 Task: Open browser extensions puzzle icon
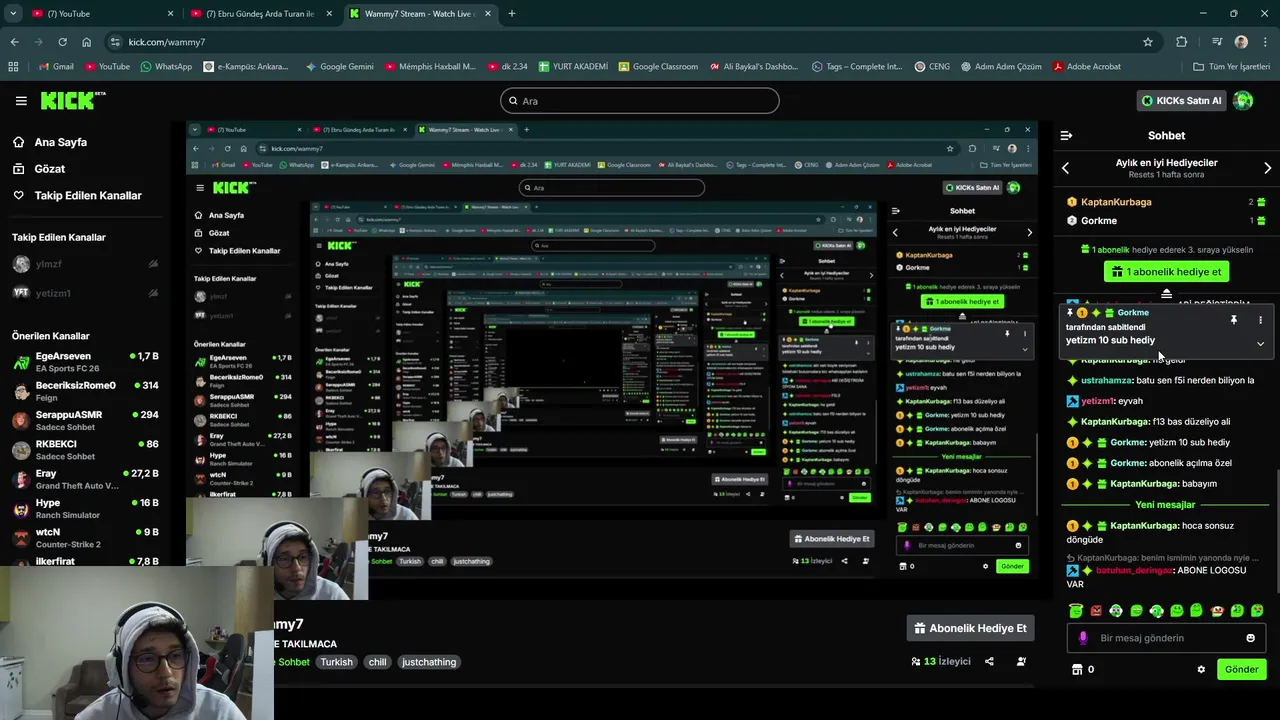[x=1181, y=42]
